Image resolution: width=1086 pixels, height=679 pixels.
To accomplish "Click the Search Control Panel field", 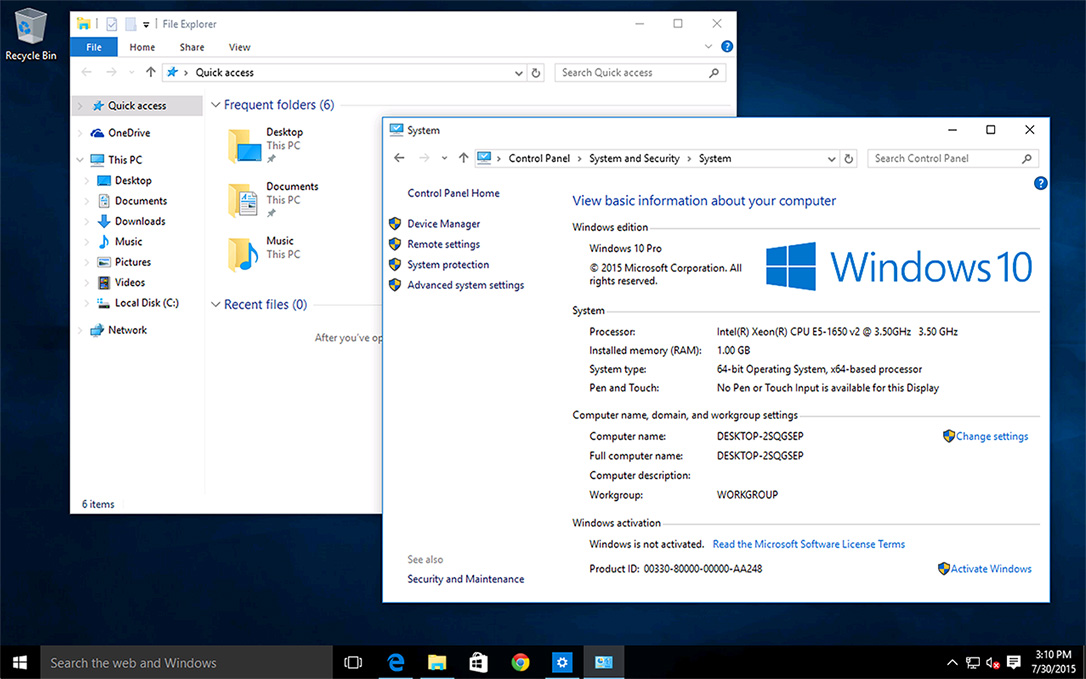I will click(952, 159).
